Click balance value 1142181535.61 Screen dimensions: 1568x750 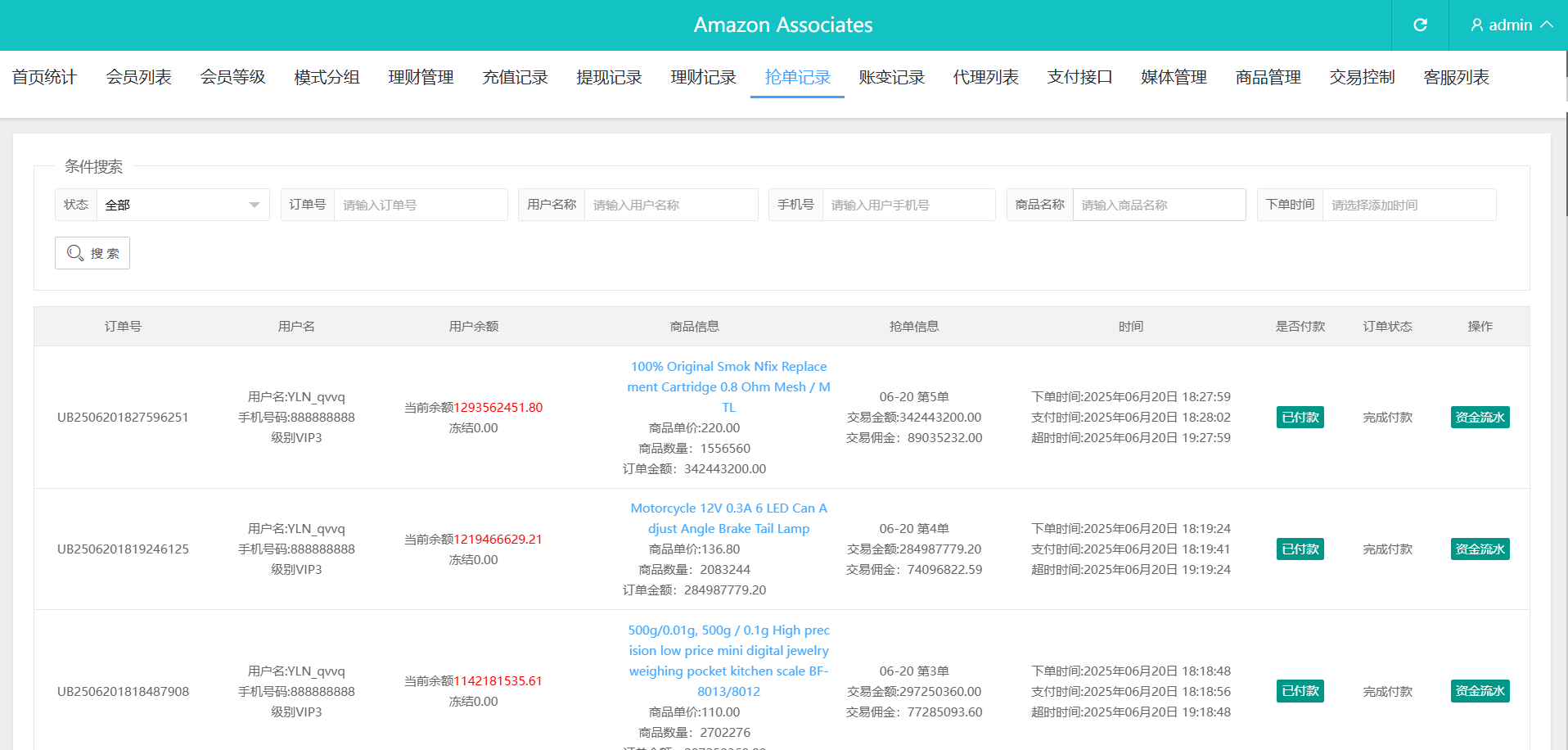click(498, 680)
